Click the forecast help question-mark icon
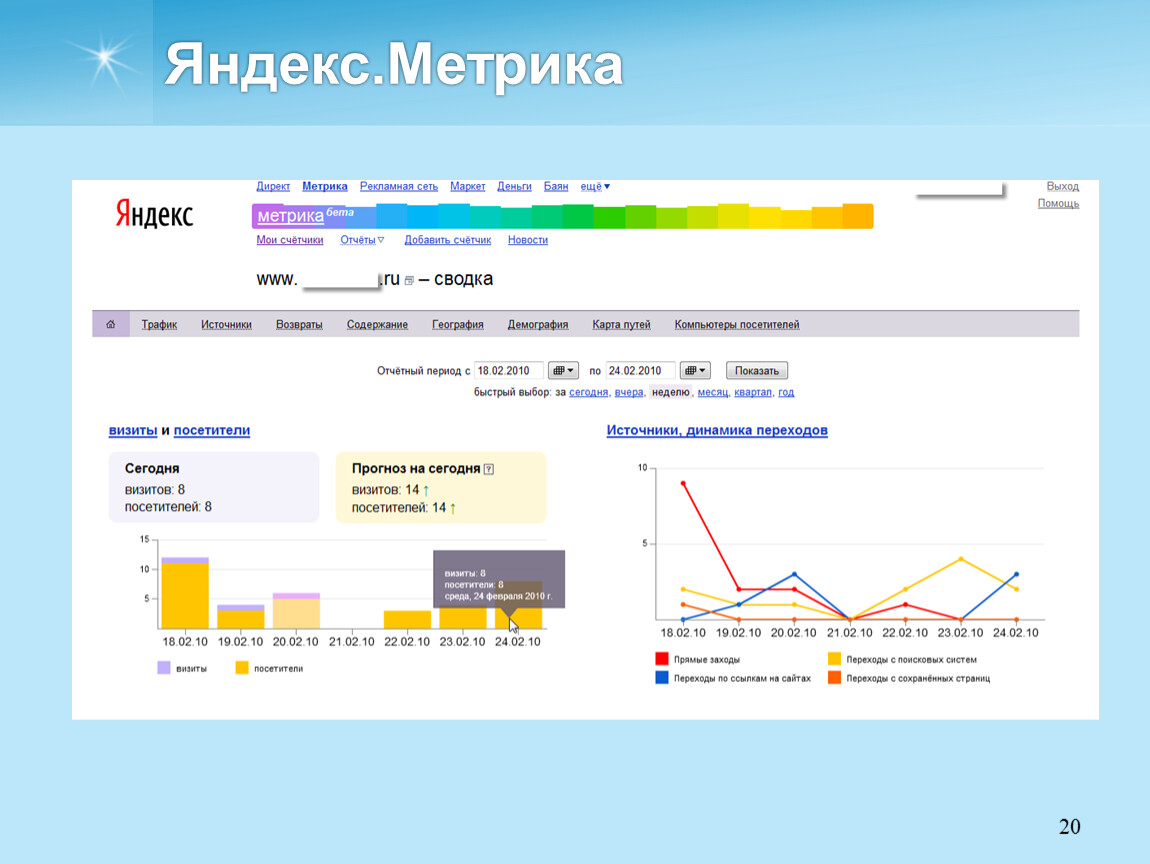This screenshot has width=1150, height=864. 489,469
